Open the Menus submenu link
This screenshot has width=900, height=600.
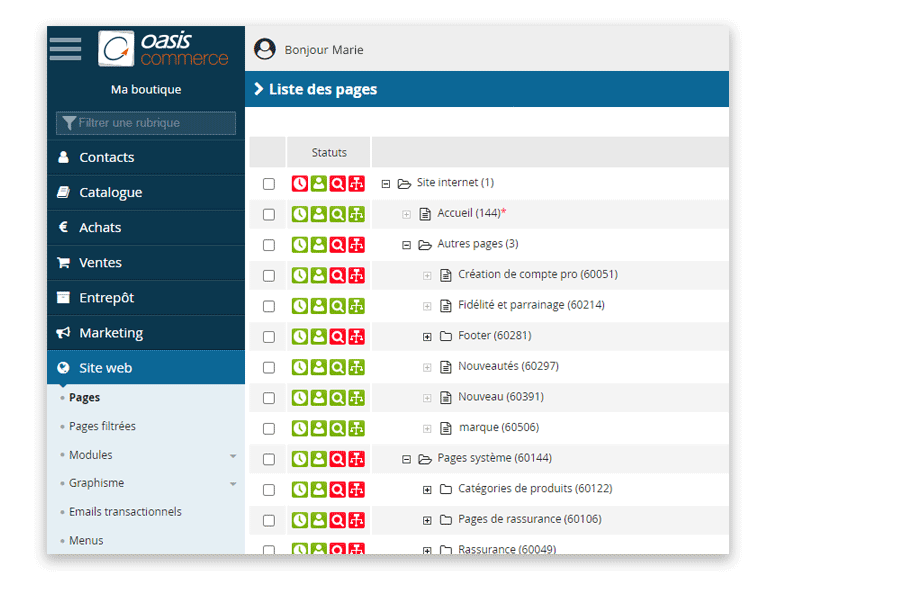(x=86, y=540)
